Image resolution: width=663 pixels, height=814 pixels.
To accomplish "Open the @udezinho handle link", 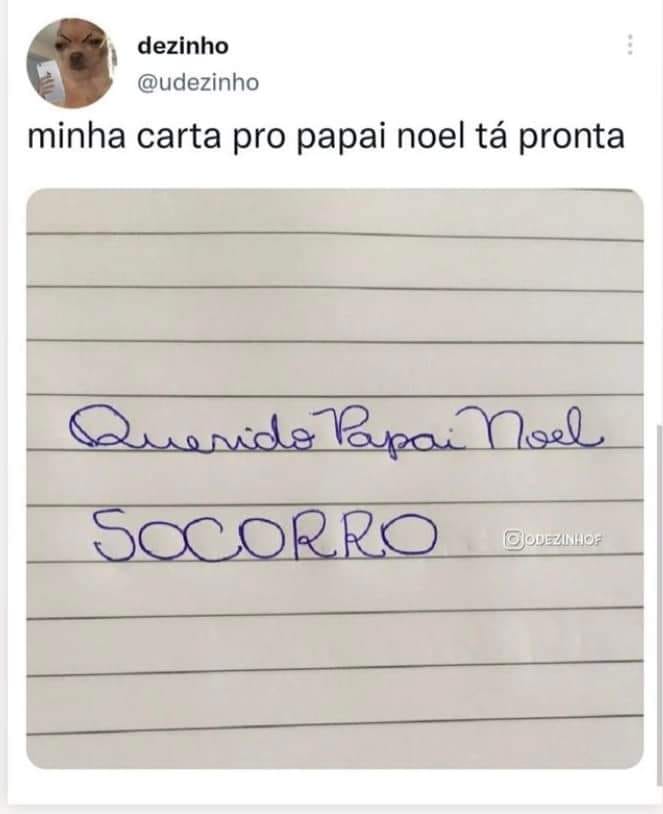I will 198,83.
